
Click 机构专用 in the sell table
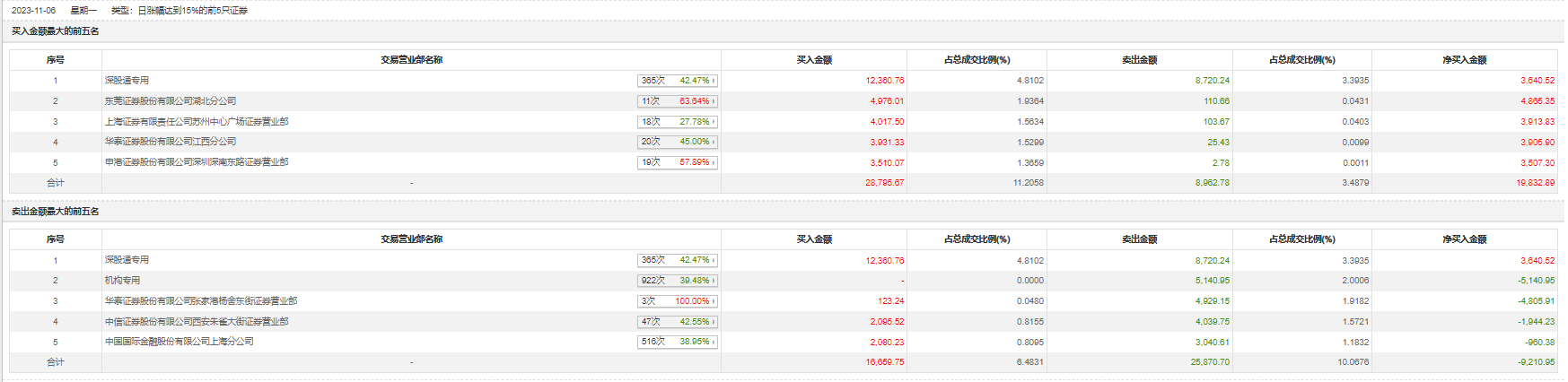123,281
